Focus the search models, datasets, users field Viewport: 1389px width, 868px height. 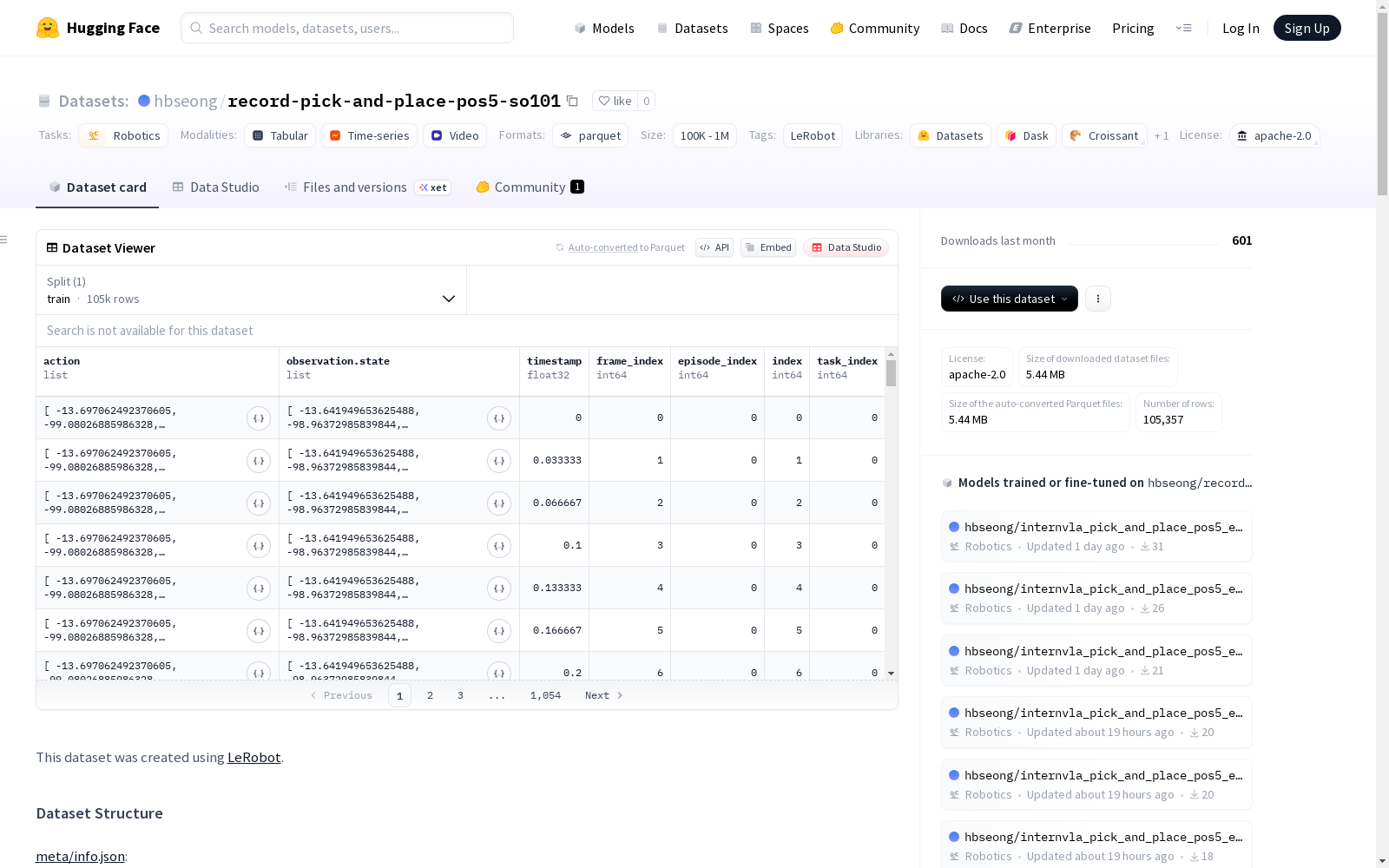(347, 28)
